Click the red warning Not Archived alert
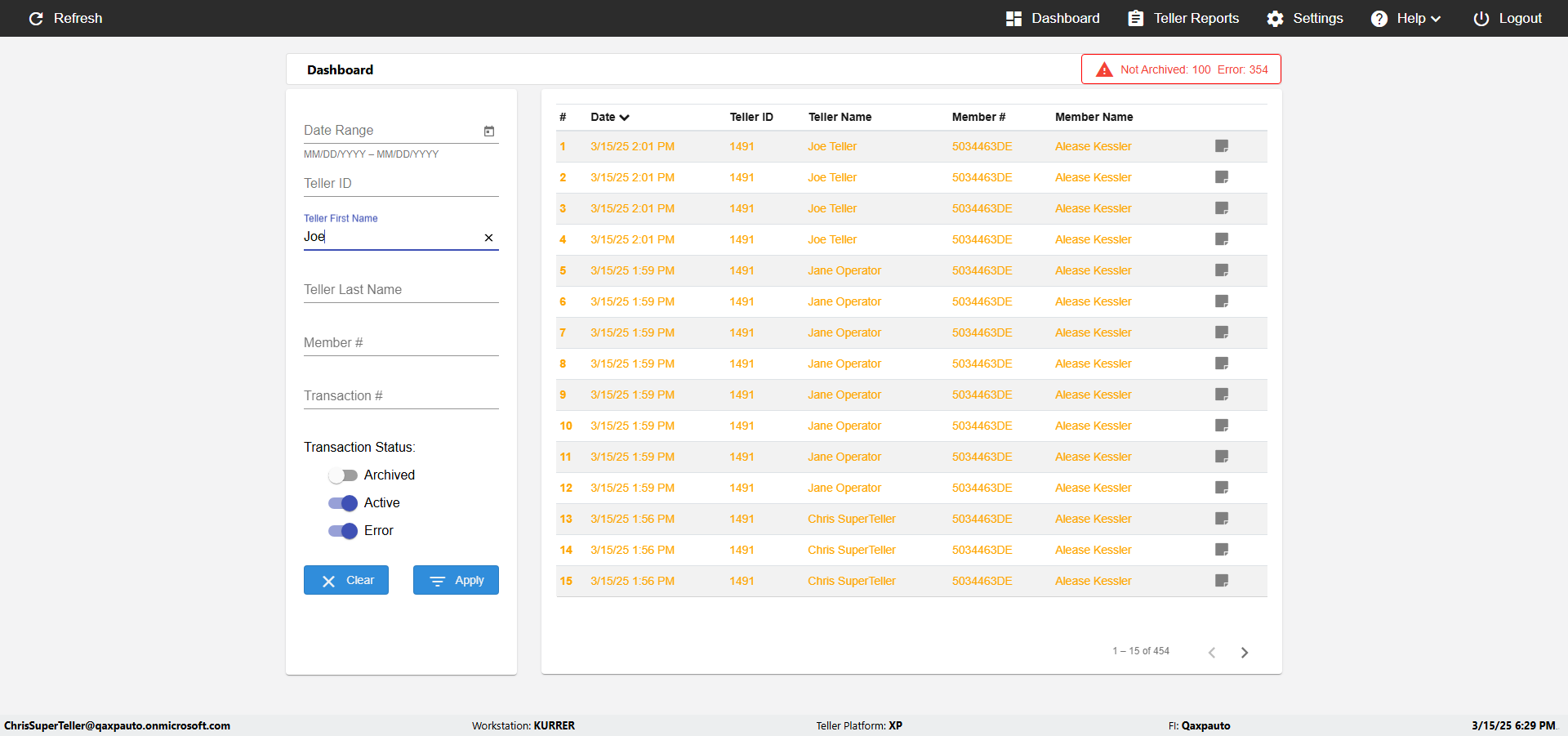Screen dimensions: 1568x736 click(1181, 69)
